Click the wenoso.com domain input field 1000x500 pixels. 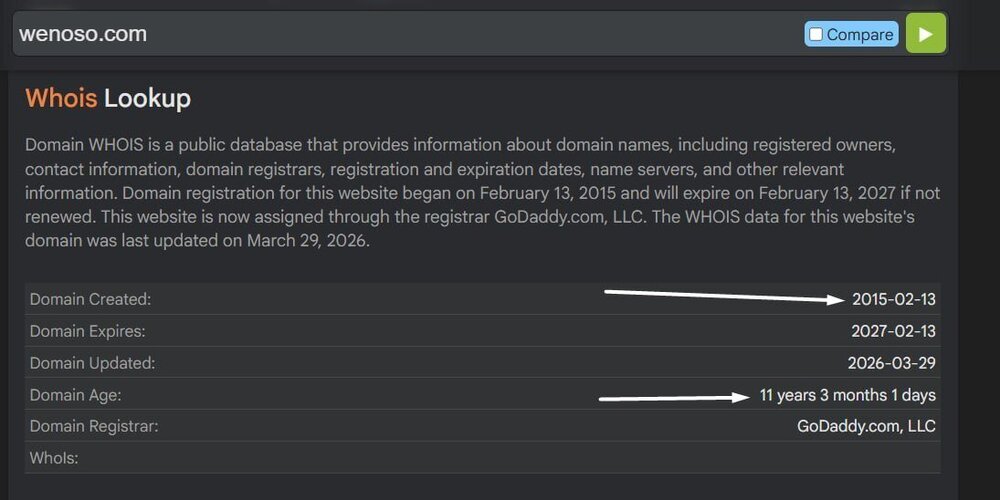pos(408,34)
